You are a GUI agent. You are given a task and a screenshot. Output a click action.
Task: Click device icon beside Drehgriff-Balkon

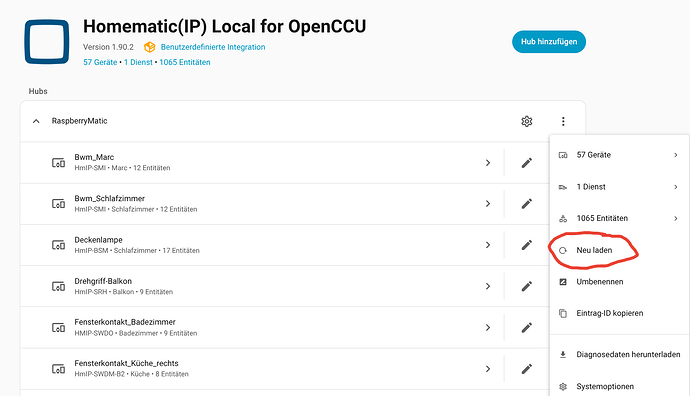59,286
